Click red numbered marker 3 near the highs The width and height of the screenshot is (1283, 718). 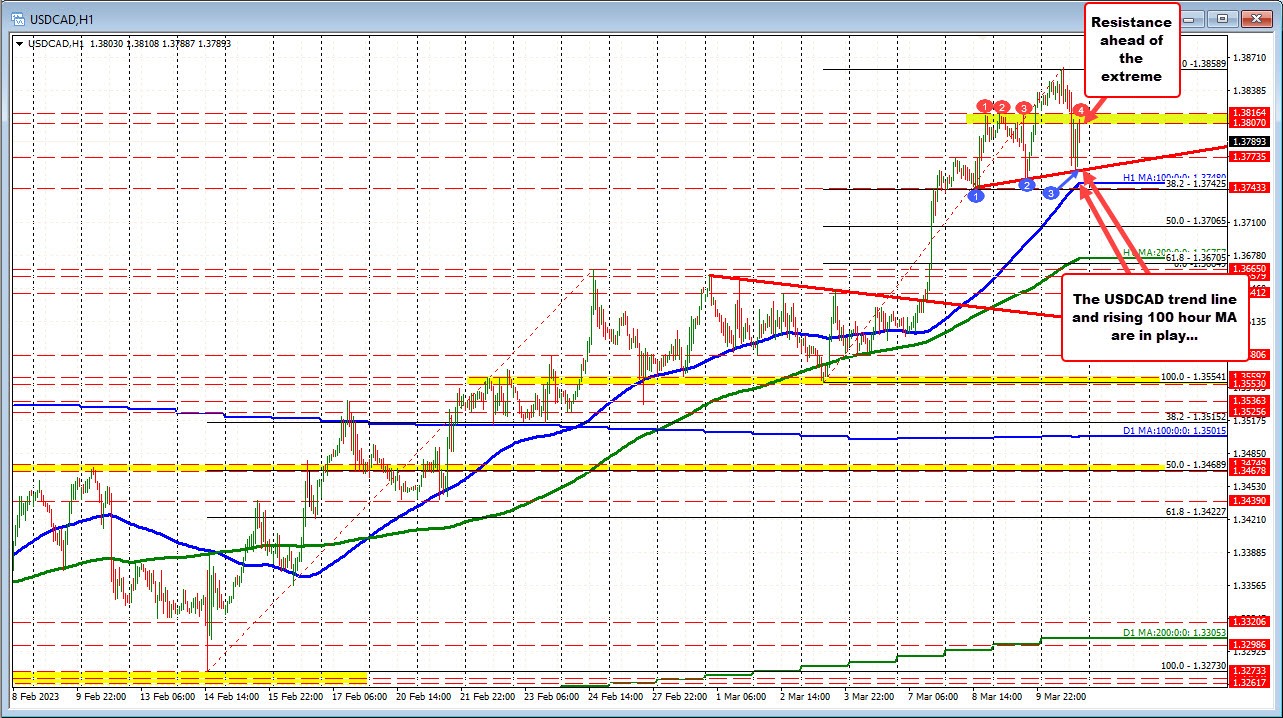[x=1023, y=108]
